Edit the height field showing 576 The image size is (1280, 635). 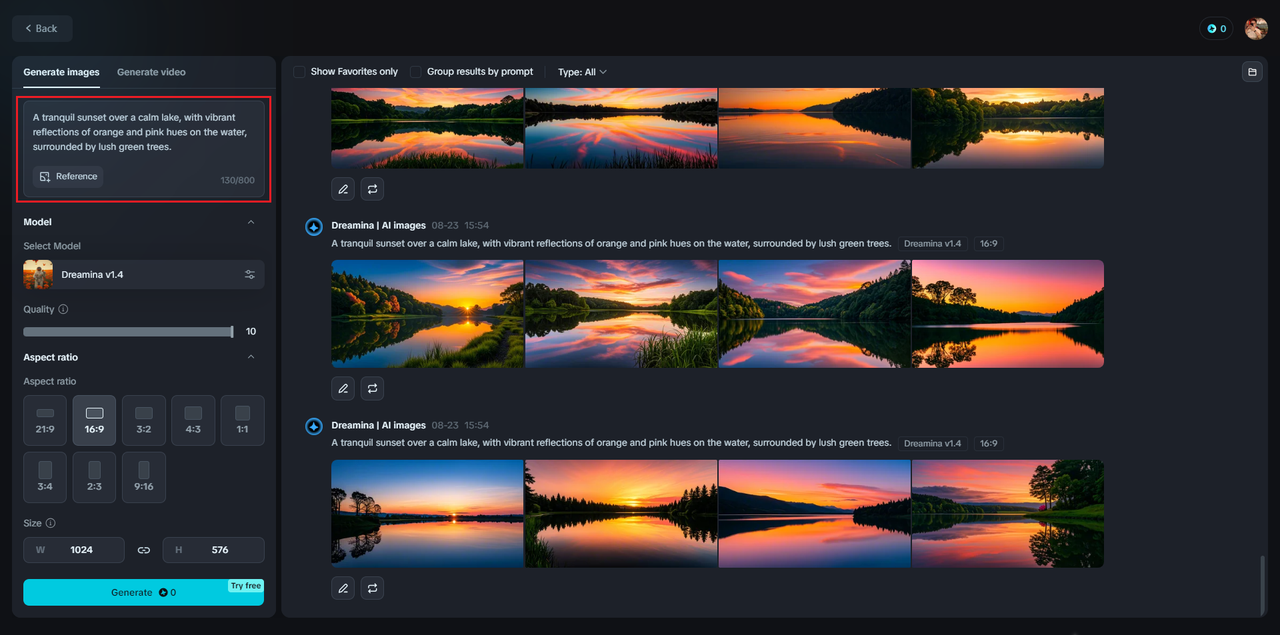[214, 550]
